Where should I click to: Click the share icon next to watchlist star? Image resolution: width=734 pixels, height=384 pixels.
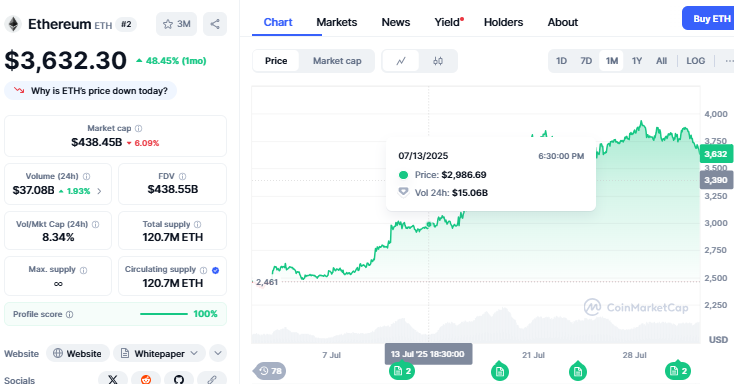(215, 24)
